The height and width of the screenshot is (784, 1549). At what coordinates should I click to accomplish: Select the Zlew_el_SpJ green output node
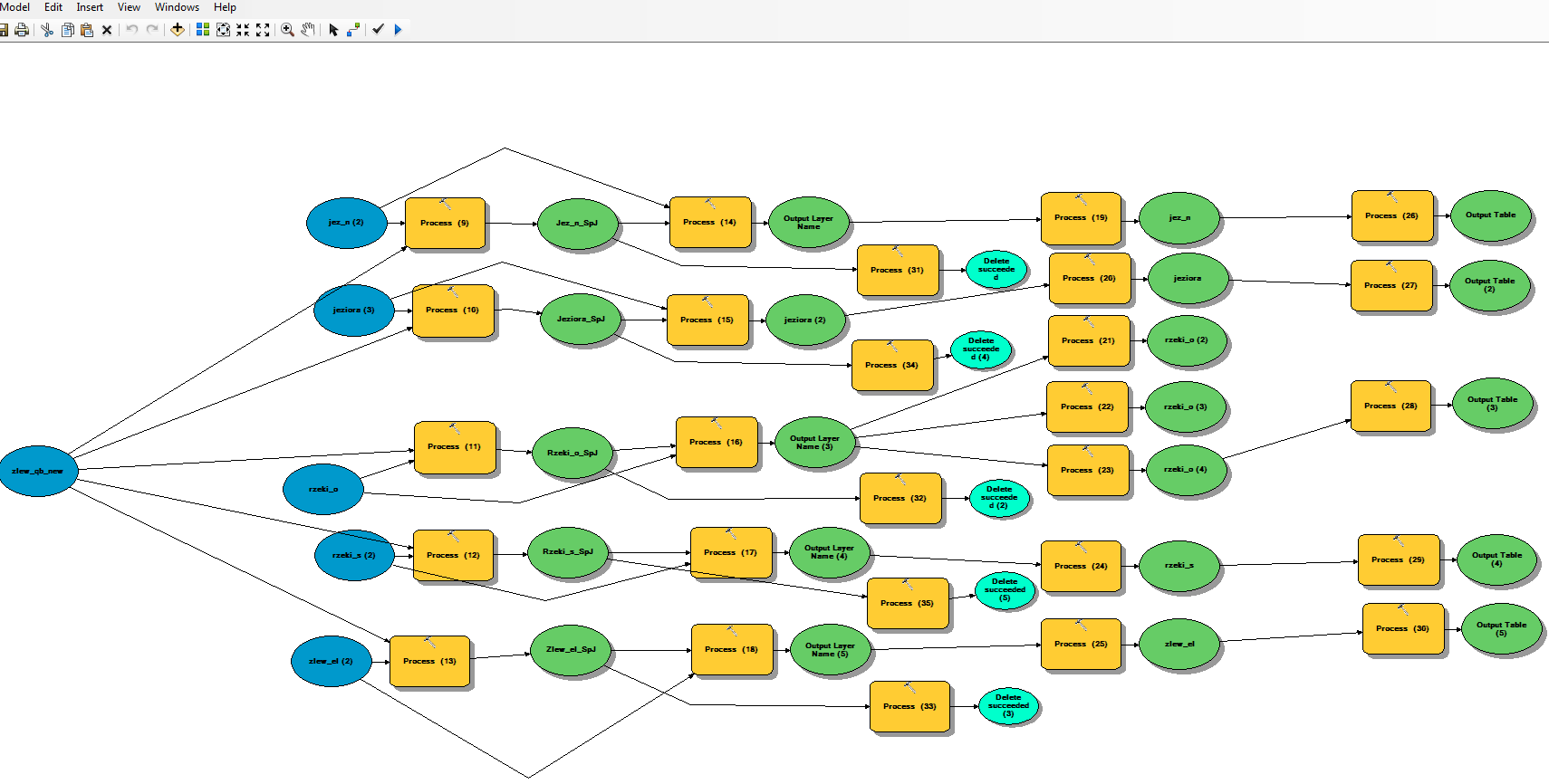pyautogui.click(x=571, y=650)
